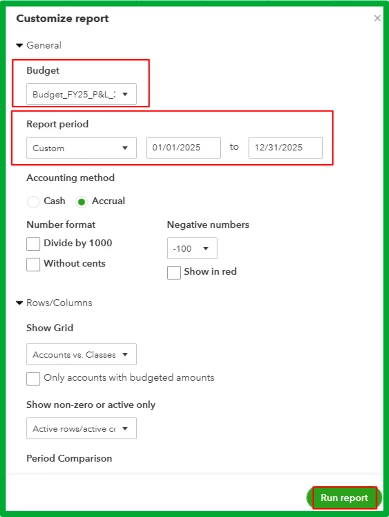Click the Run report button

344,498
